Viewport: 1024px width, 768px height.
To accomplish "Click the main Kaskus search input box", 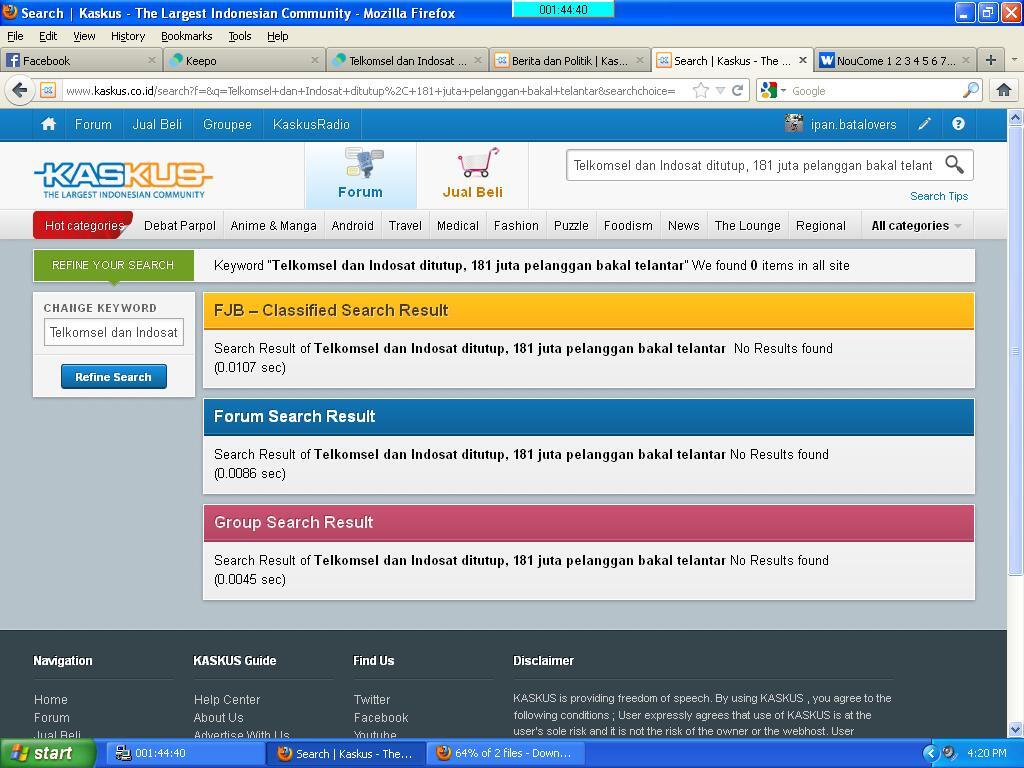I will point(754,165).
